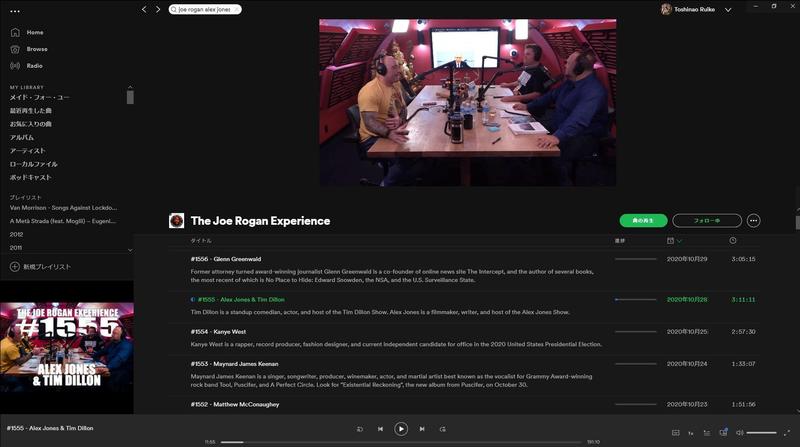Click the #1555 album art thumbnail

[67, 347]
